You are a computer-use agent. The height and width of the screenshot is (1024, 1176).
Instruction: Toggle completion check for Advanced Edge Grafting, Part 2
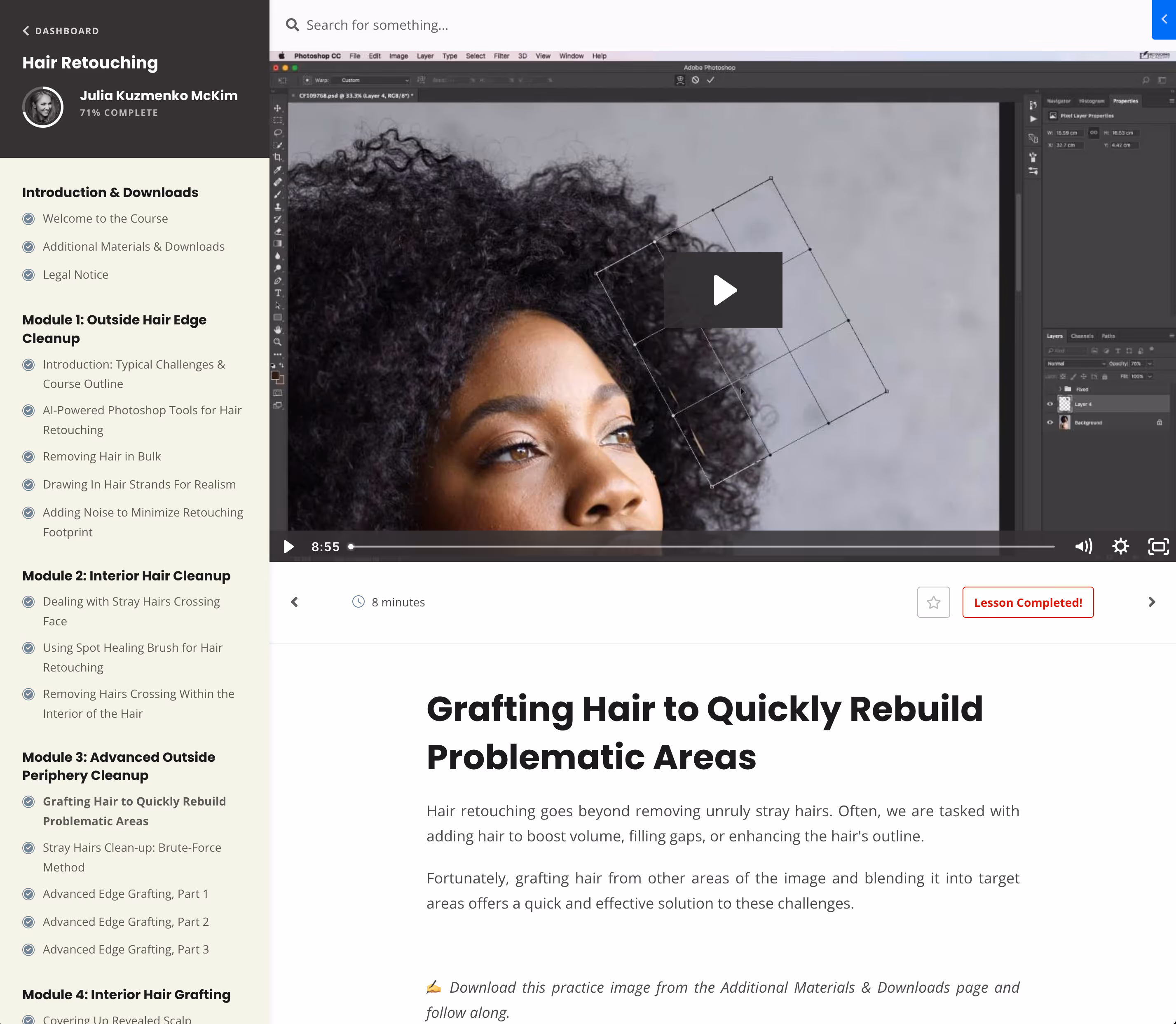(x=28, y=922)
